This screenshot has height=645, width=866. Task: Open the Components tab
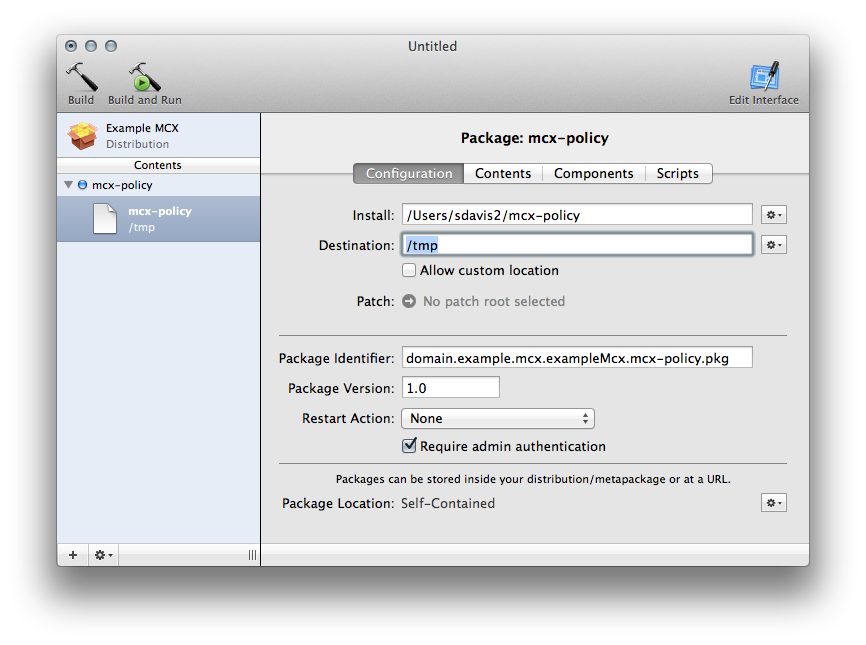tap(594, 173)
